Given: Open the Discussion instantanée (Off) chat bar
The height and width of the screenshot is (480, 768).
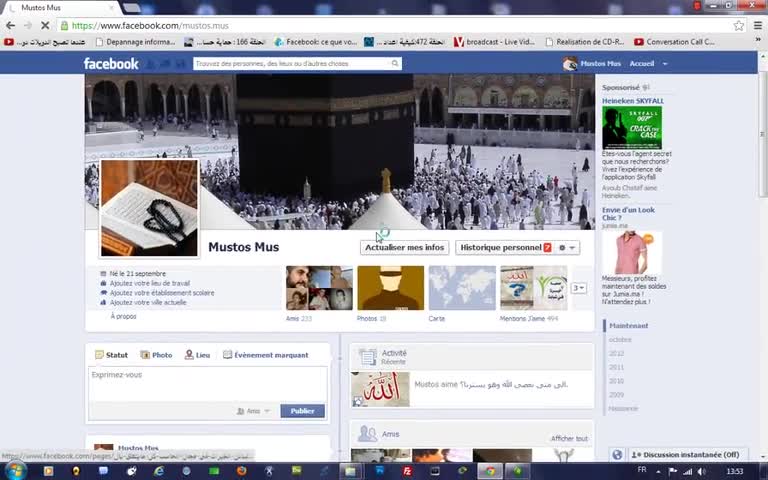Looking at the screenshot, I should (686, 455).
